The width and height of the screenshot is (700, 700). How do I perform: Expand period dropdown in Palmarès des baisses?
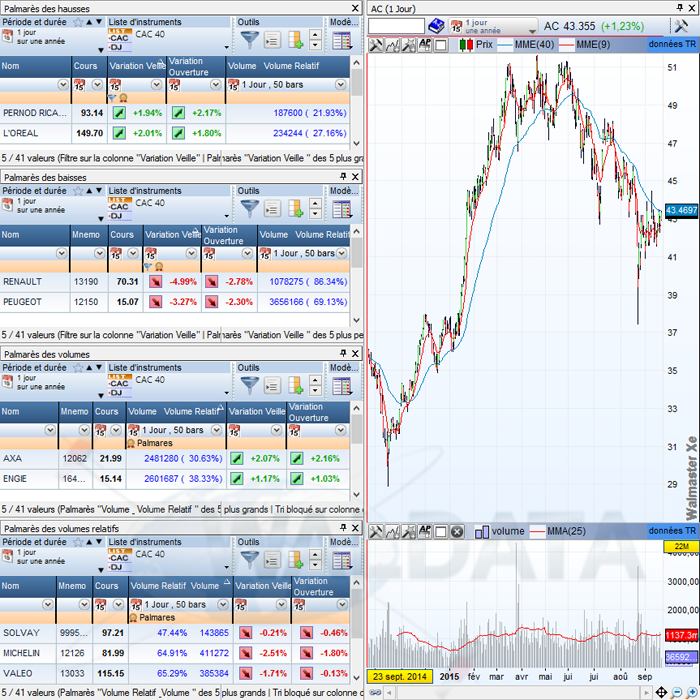click(x=101, y=219)
